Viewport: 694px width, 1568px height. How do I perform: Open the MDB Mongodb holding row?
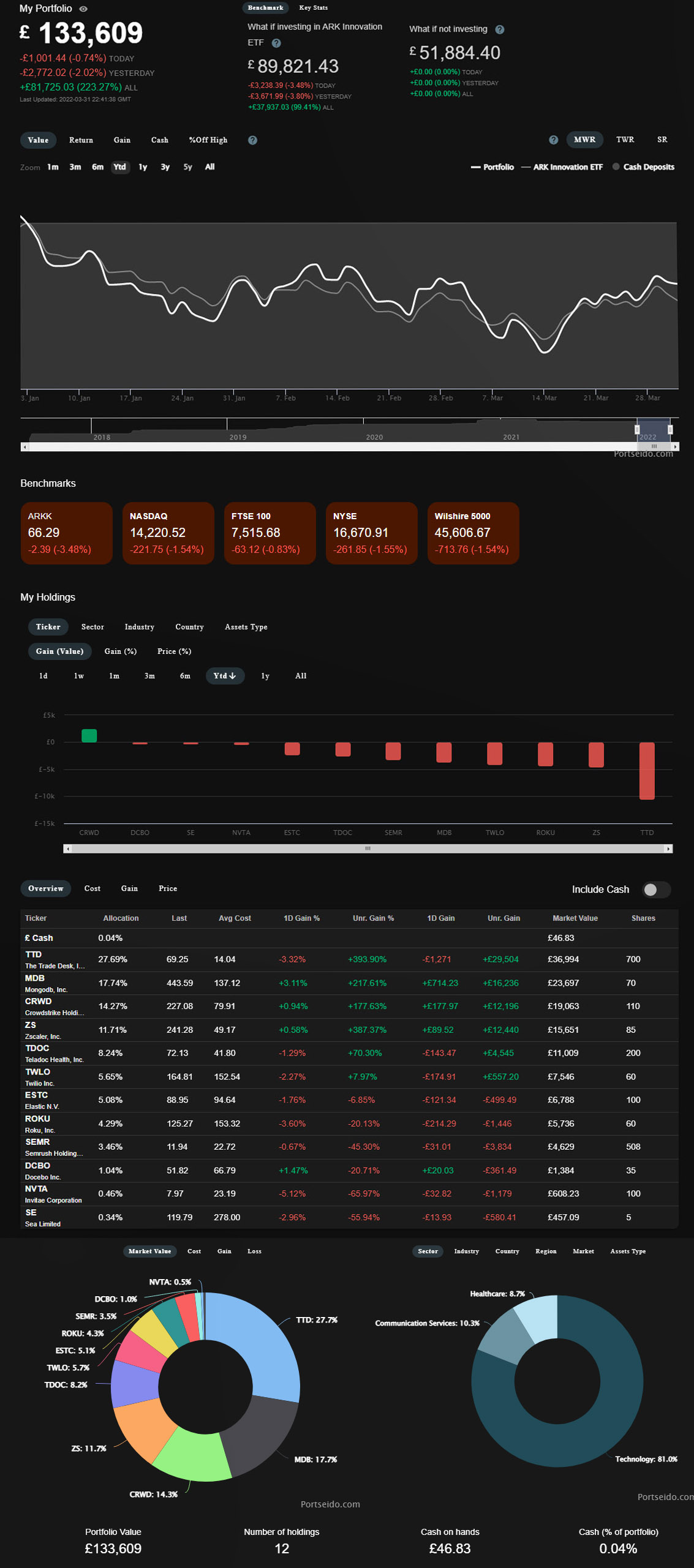(x=349, y=983)
